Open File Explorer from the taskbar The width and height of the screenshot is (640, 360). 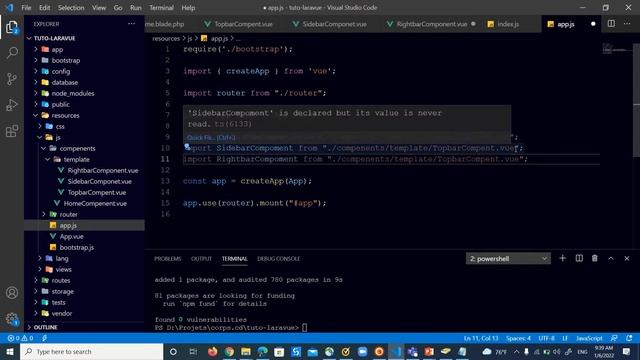coord(246,351)
